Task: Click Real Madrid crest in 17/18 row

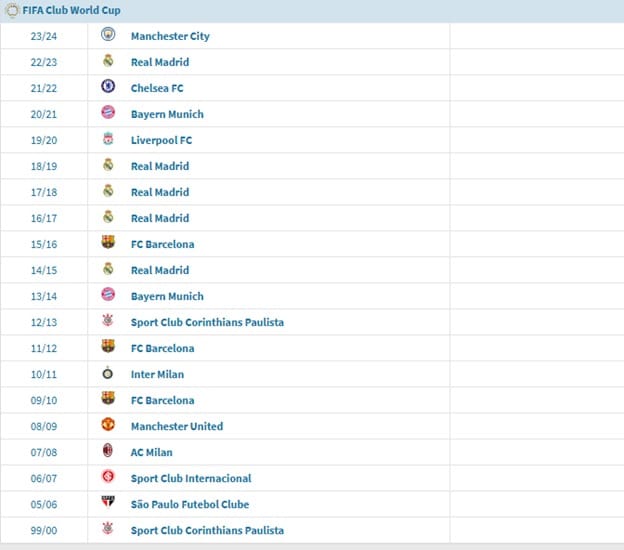Action: pos(108,190)
